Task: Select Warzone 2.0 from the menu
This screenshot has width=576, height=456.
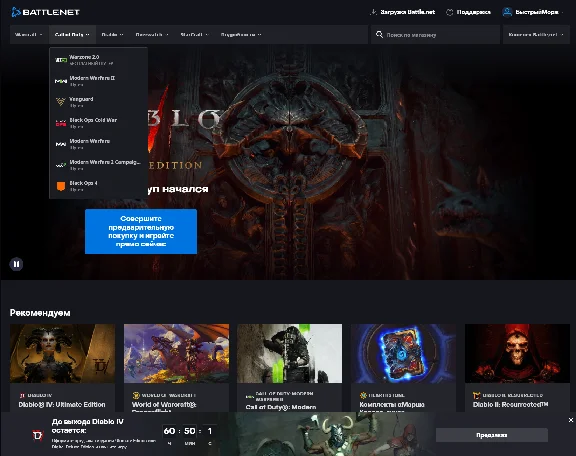Action: pyautogui.click(x=98, y=60)
